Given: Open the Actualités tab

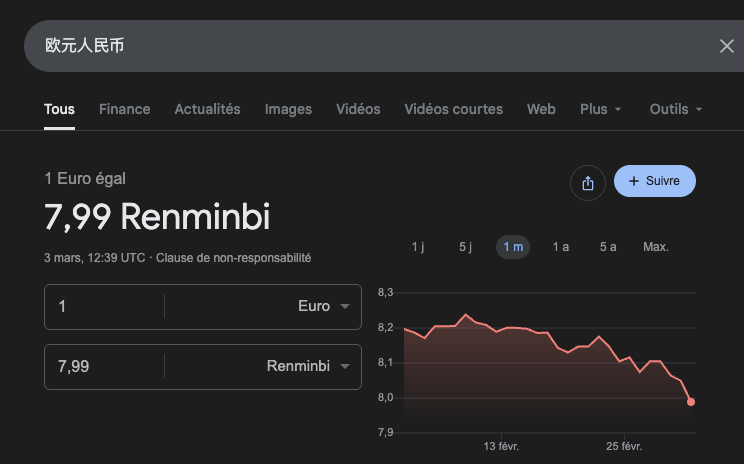Looking at the screenshot, I should point(207,109).
